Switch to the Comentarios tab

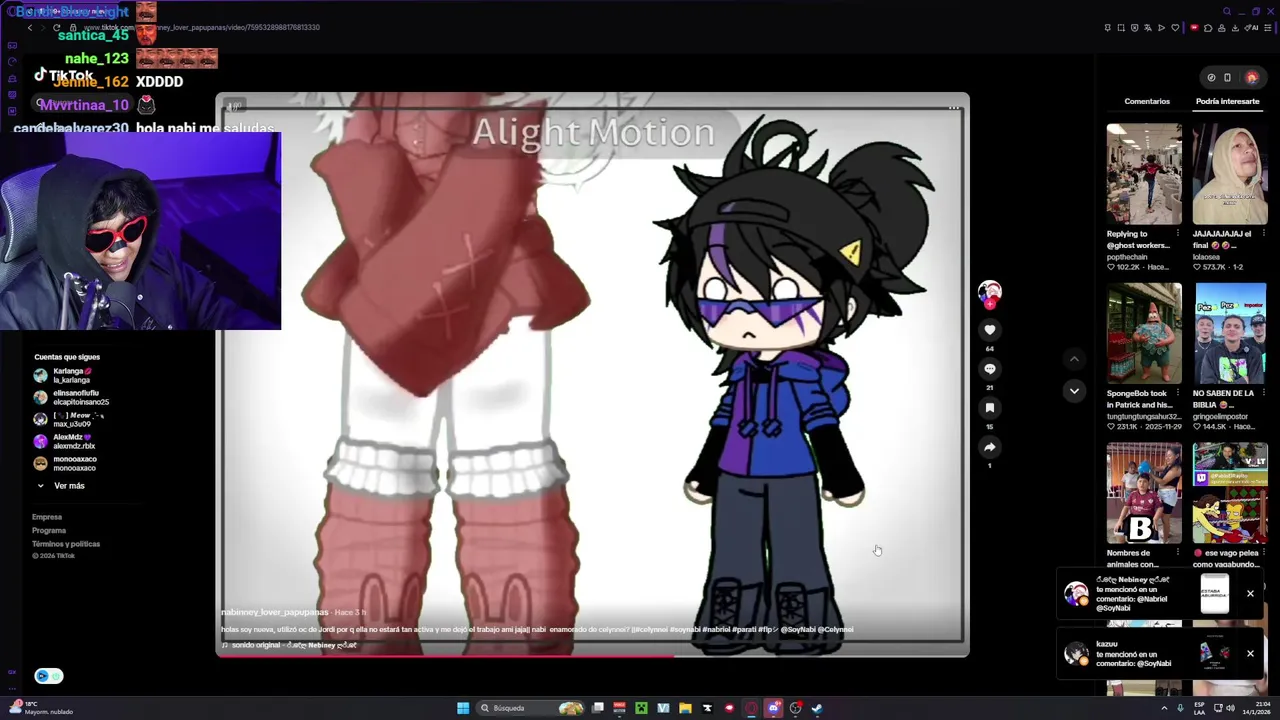[1147, 101]
